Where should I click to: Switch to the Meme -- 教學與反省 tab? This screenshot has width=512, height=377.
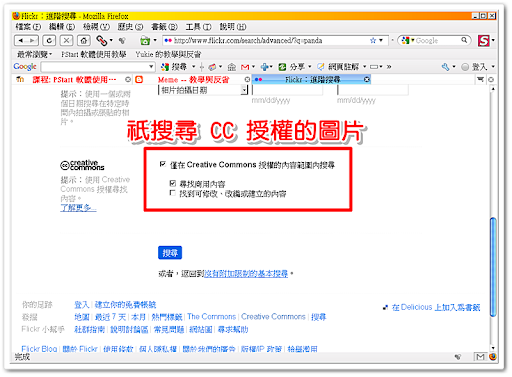[x=194, y=80]
